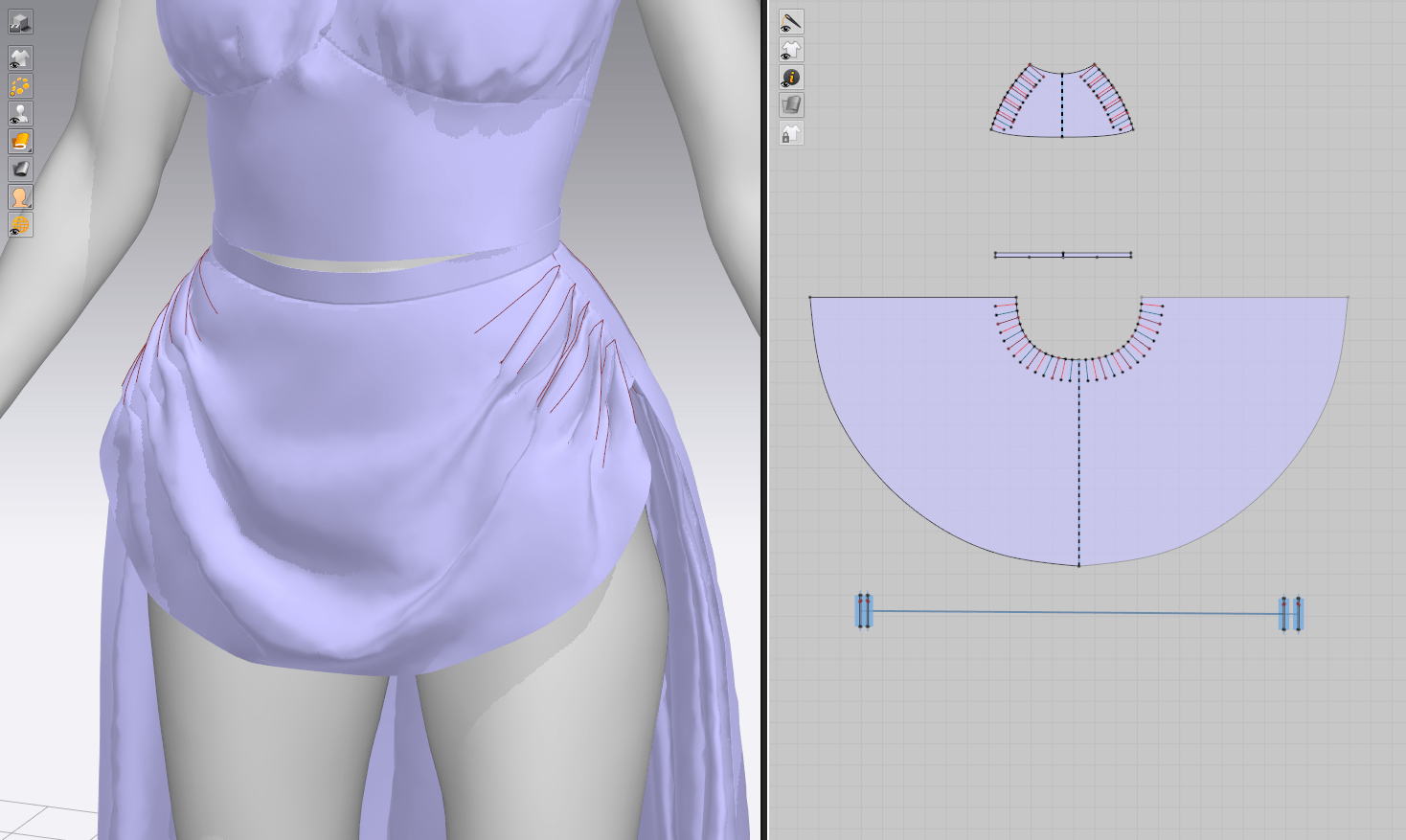The height and width of the screenshot is (840, 1406).
Task: Click the locked shirt pattern icon
Action: point(791,133)
